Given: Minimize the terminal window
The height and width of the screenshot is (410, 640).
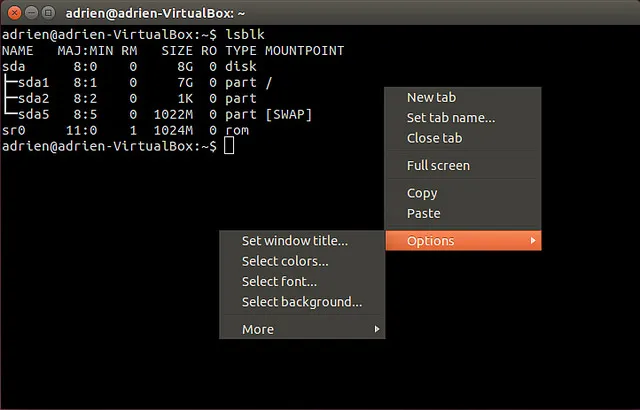Looking at the screenshot, I should [x=31, y=13].
